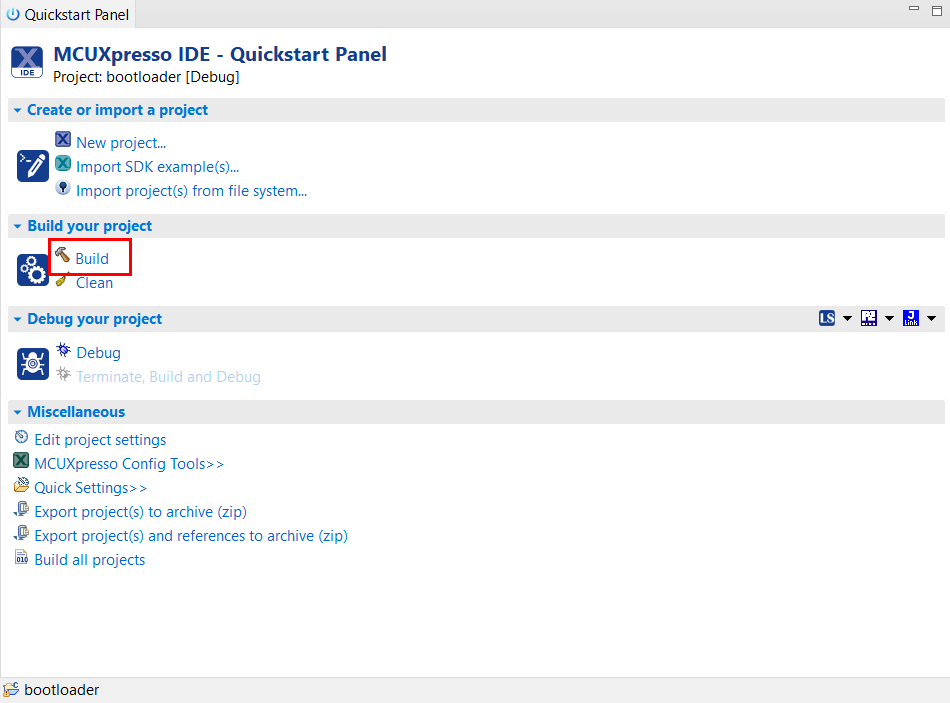Click the LinkServer (LS) debug icon

coord(827,319)
